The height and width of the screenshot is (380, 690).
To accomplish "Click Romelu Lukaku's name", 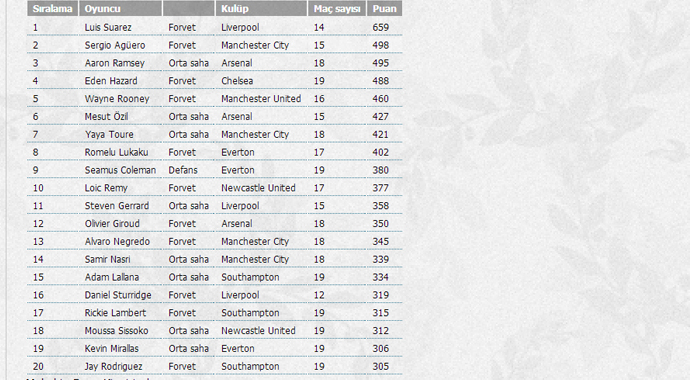I will [116, 152].
